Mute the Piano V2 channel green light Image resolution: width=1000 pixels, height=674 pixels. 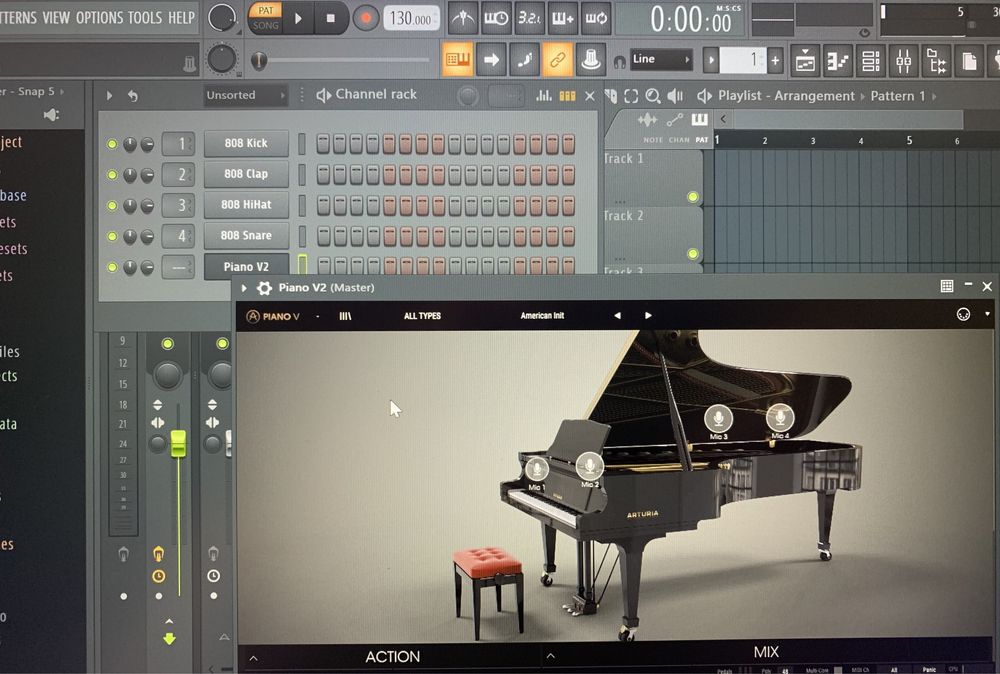click(x=112, y=267)
